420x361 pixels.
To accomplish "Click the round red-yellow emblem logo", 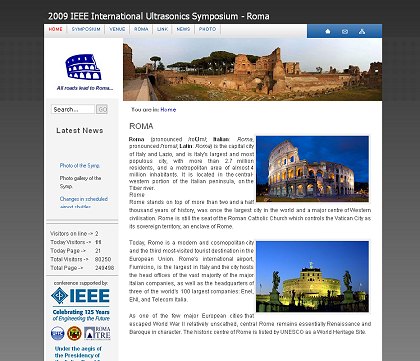I will pos(74,333).
